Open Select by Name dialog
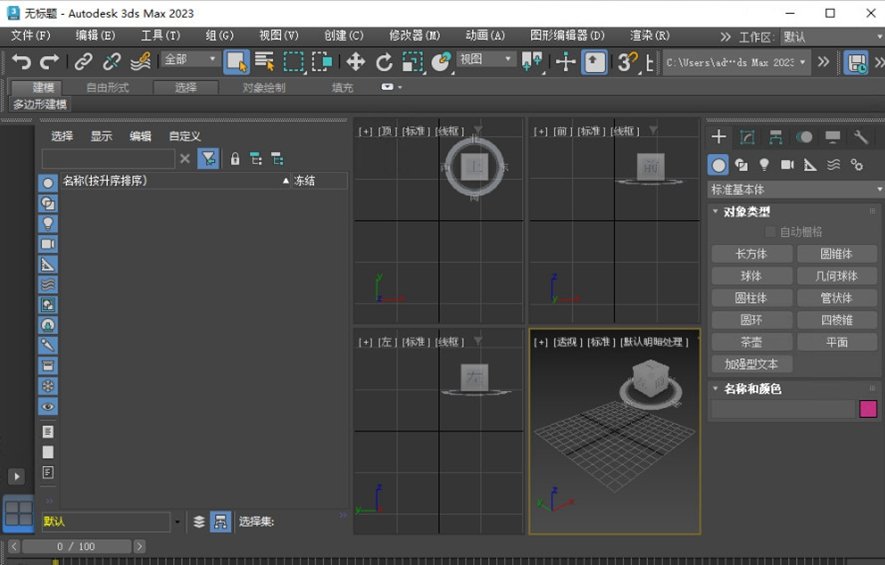The width and height of the screenshot is (885, 565). tap(264, 62)
